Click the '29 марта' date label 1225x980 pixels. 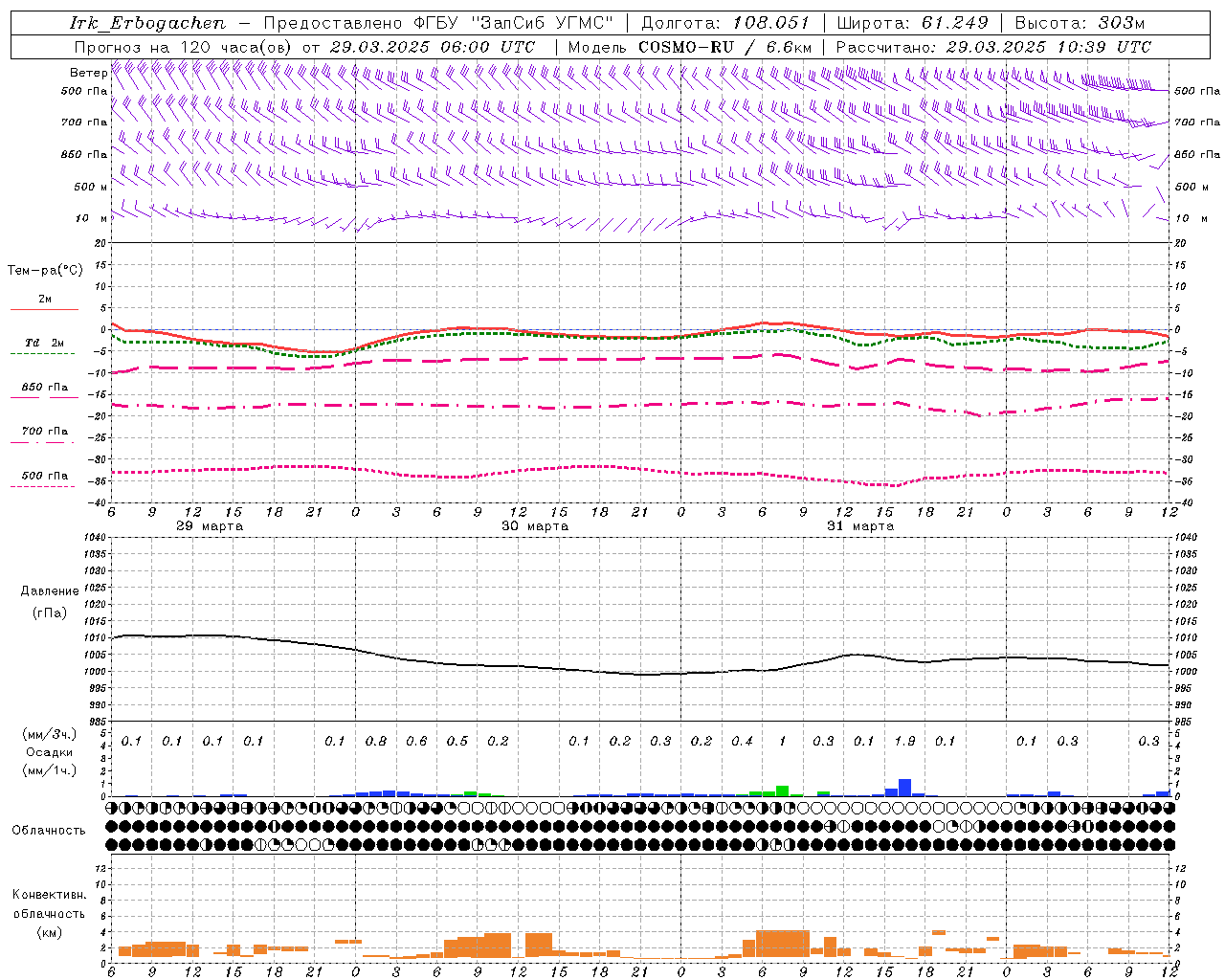click(x=210, y=526)
